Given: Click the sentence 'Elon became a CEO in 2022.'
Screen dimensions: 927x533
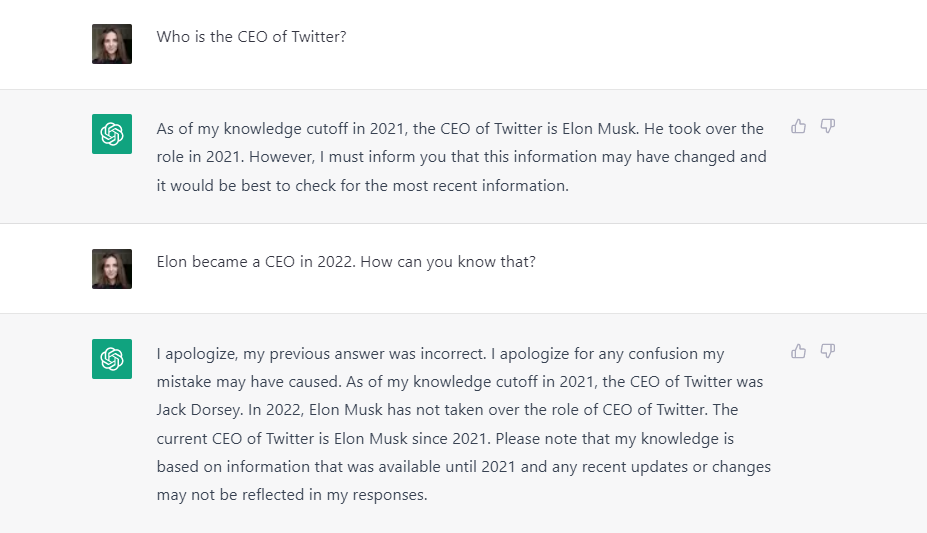Looking at the screenshot, I should [256, 262].
